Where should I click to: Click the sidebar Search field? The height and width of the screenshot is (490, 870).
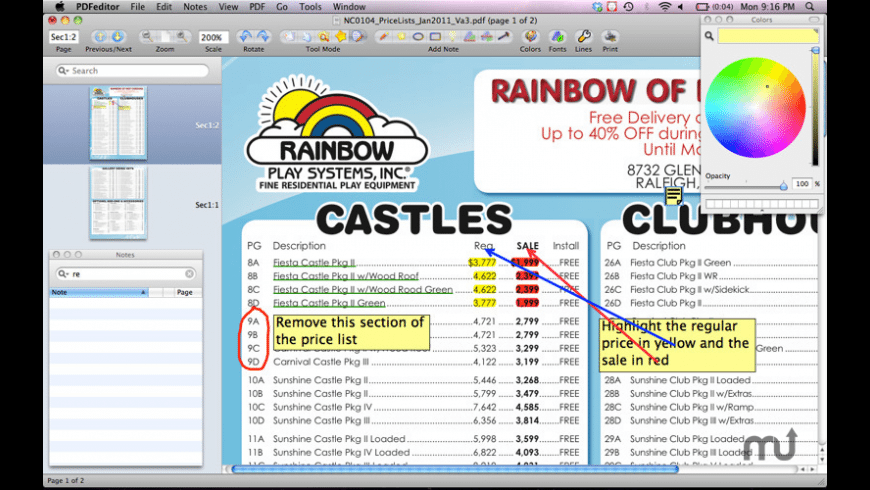[132, 70]
